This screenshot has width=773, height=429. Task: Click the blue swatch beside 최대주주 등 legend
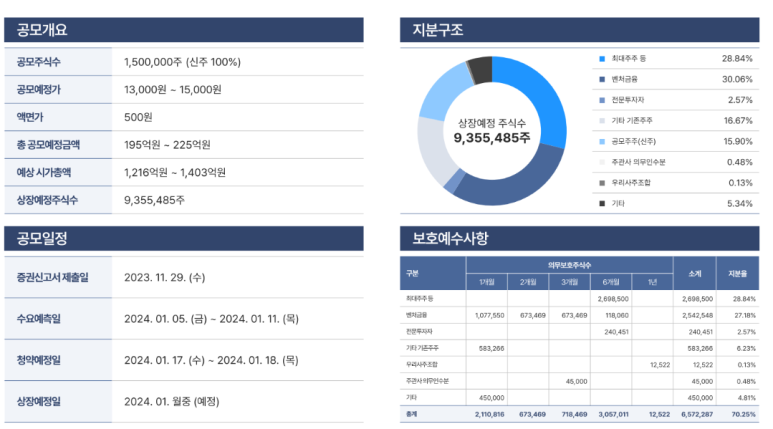point(602,59)
